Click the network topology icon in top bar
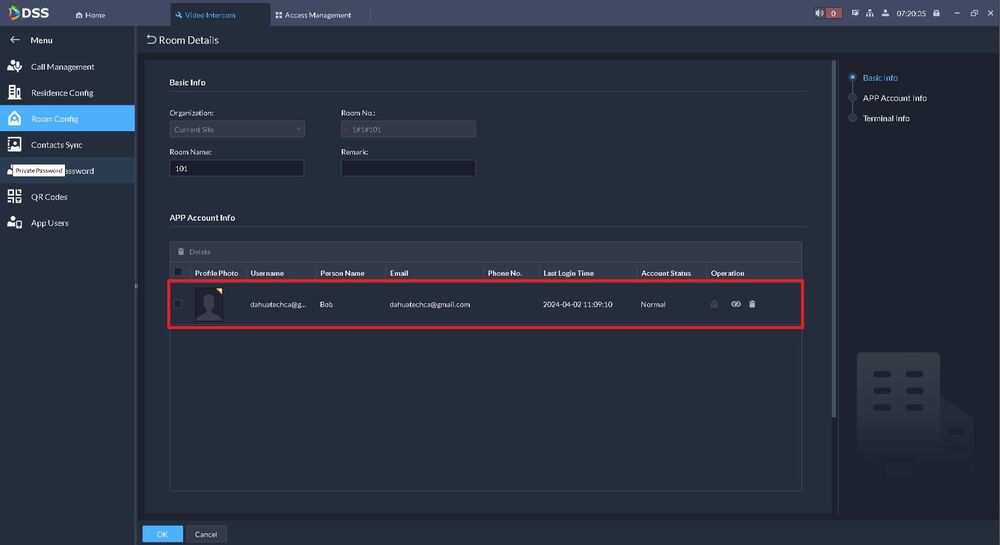 870,14
